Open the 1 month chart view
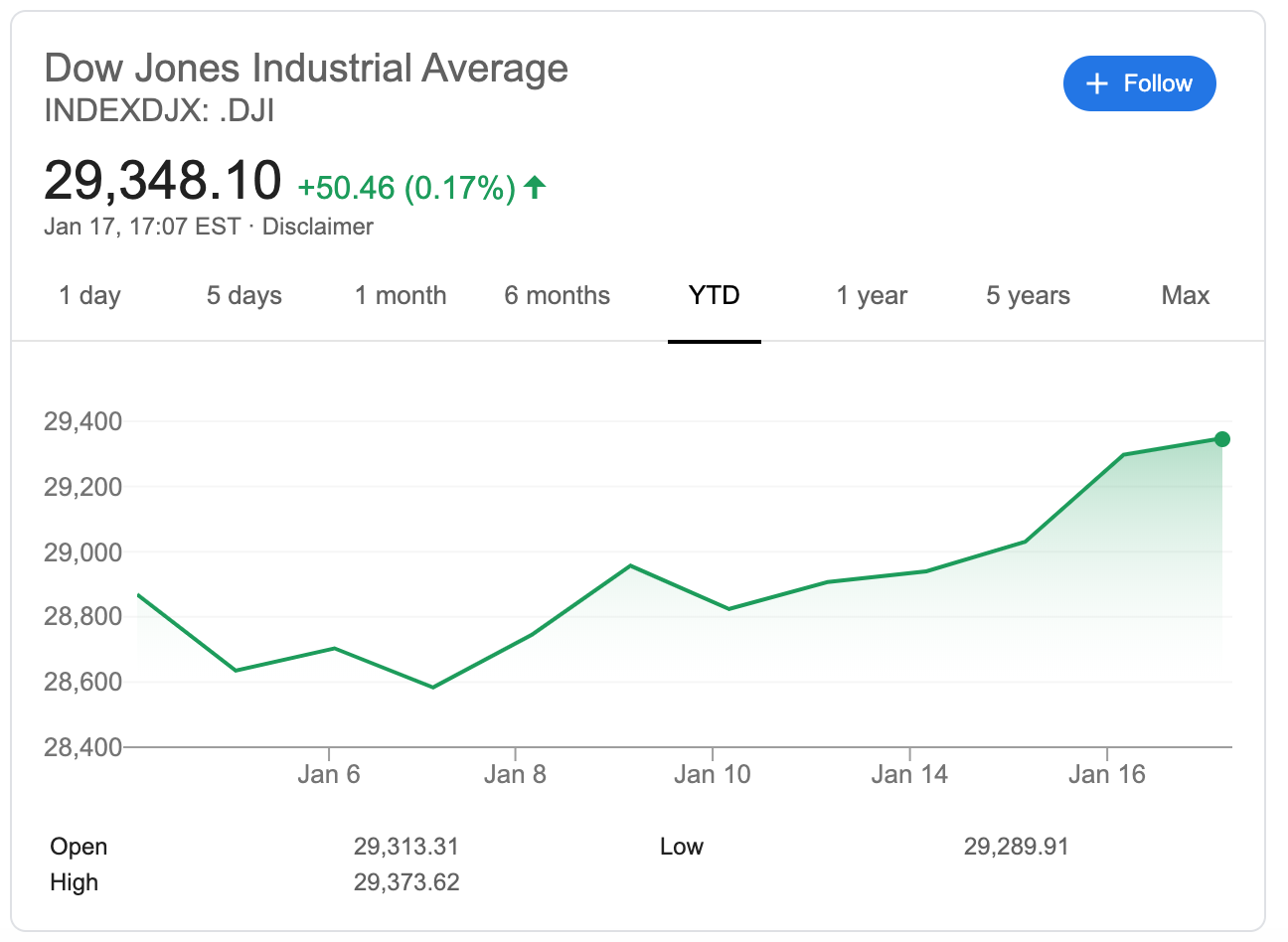The height and width of the screenshot is (942, 1288). tap(401, 296)
